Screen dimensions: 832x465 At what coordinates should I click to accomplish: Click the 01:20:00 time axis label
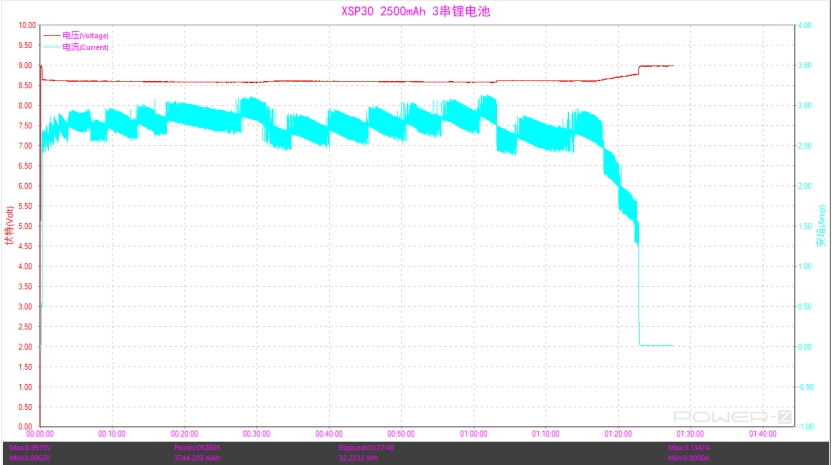pos(618,434)
